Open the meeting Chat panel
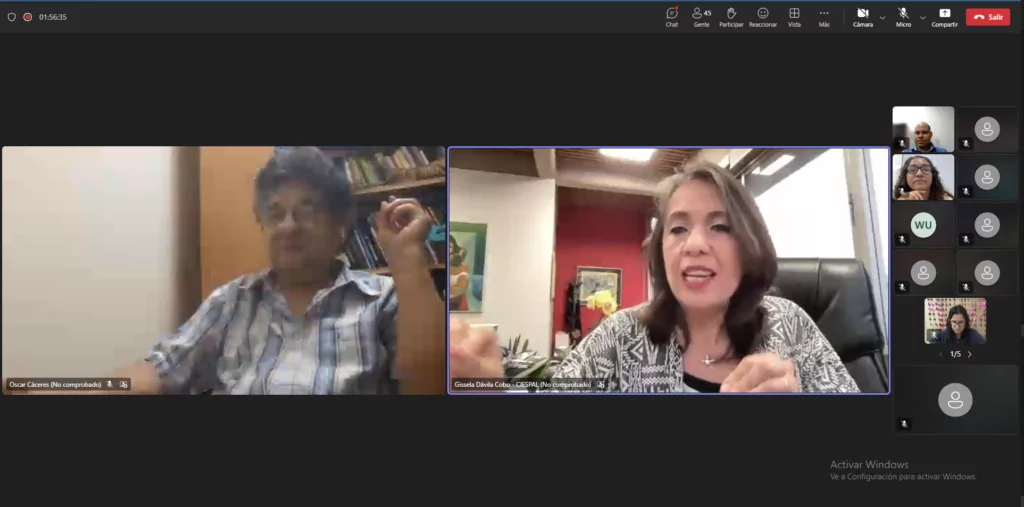The image size is (1024, 507). pyautogui.click(x=672, y=16)
